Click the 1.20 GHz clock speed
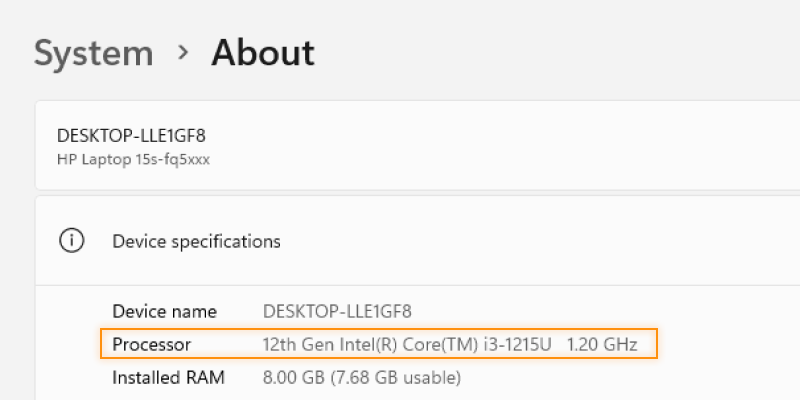 tap(602, 345)
